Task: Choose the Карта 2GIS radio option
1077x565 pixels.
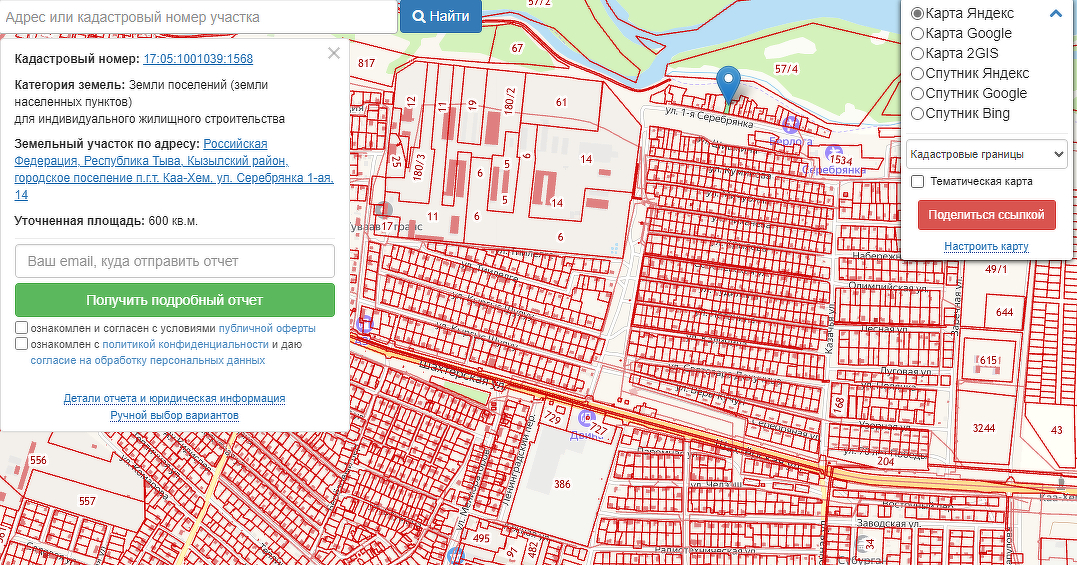Action: 917,53
